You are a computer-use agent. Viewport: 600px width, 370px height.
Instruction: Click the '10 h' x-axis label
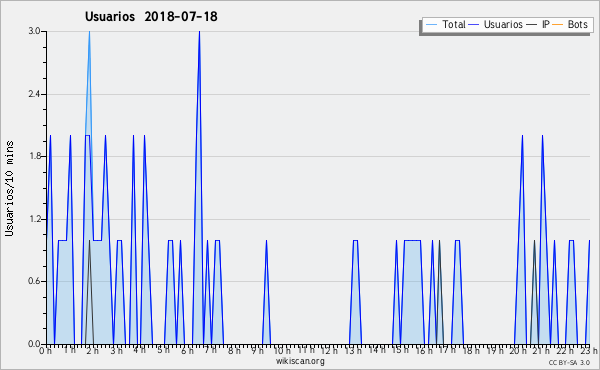pyautogui.click(x=282, y=350)
